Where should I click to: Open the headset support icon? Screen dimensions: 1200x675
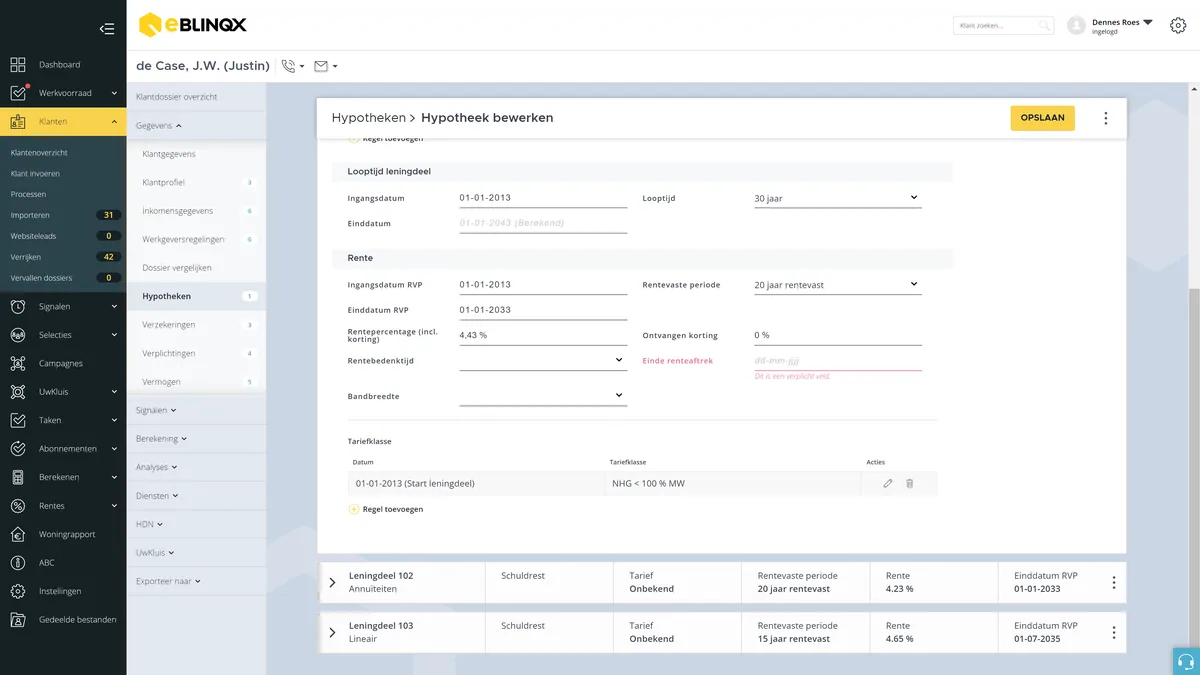coord(1186,662)
